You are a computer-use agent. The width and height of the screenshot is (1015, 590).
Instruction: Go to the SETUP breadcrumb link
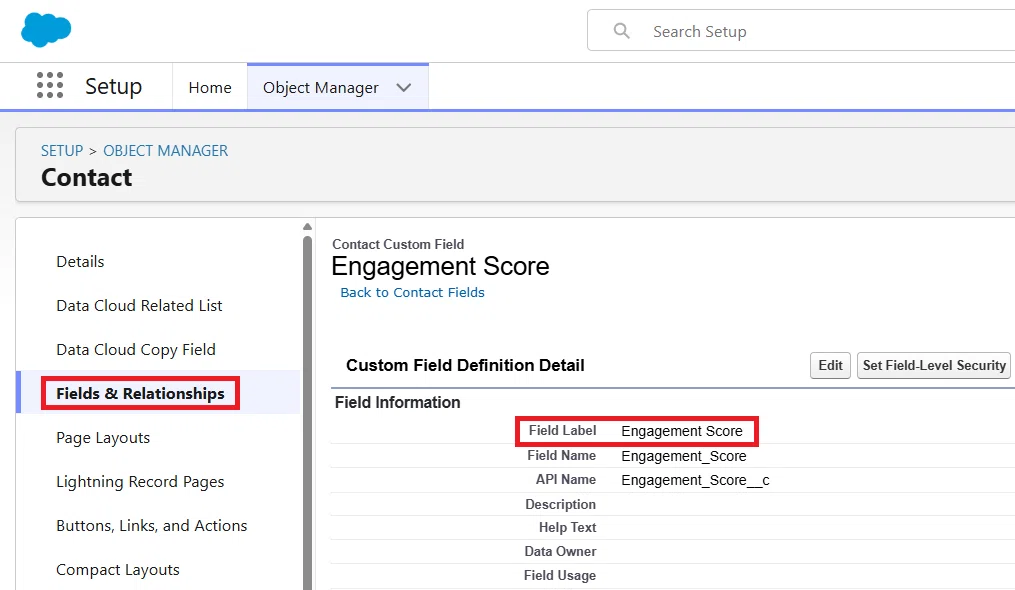coord(62,151)
